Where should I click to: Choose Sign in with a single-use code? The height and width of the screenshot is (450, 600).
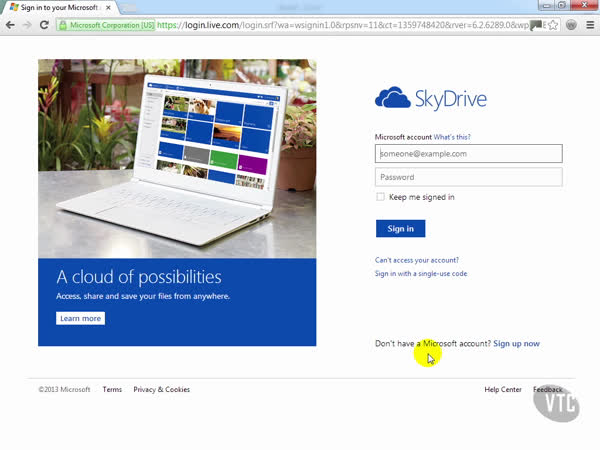[421, 274]
